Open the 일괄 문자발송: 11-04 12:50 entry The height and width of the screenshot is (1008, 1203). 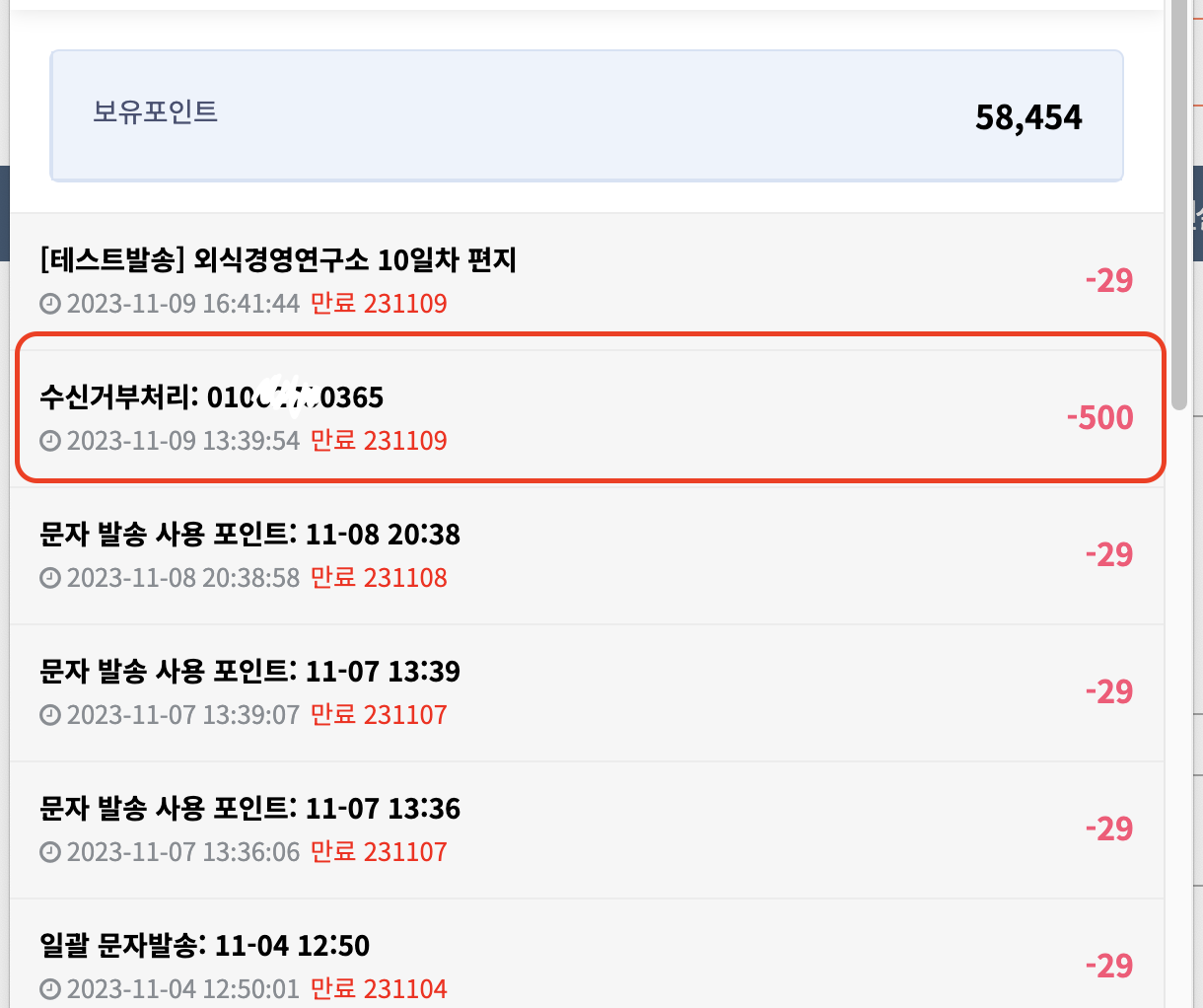[587, 954]
